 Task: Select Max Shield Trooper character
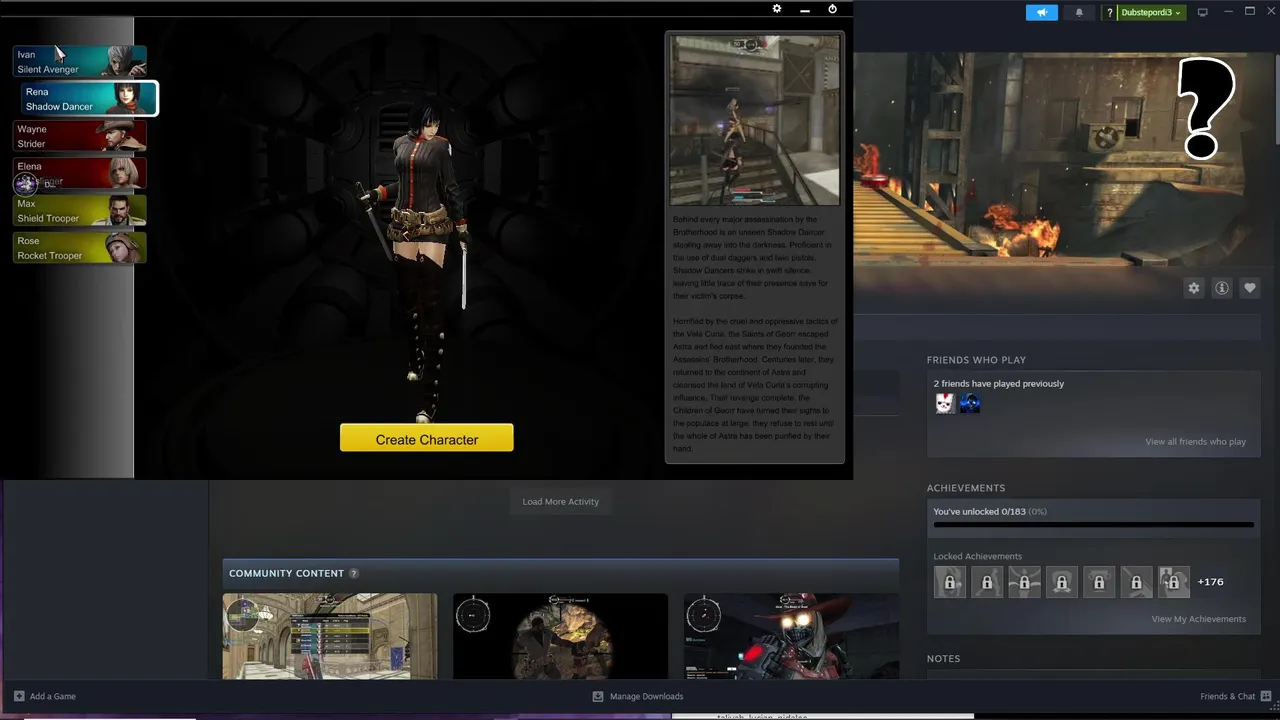pyautogui.click(x=80, y=211)
